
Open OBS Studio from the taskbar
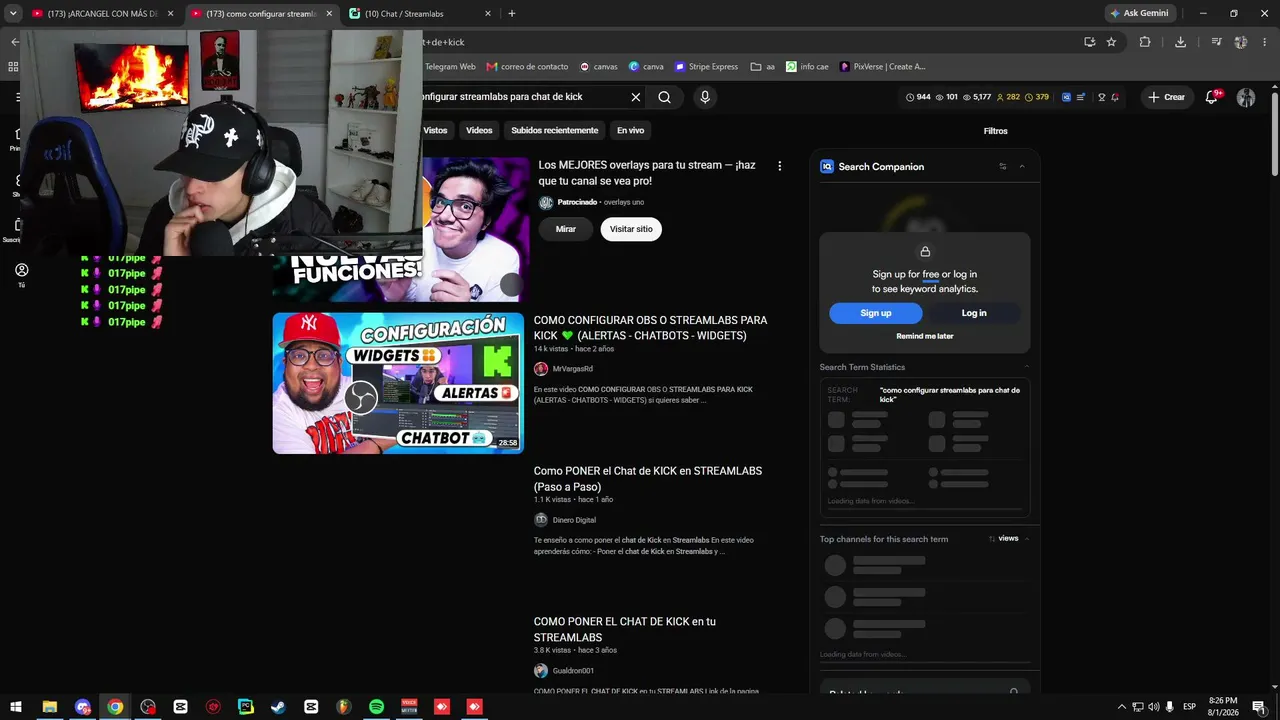coord(148,707)
